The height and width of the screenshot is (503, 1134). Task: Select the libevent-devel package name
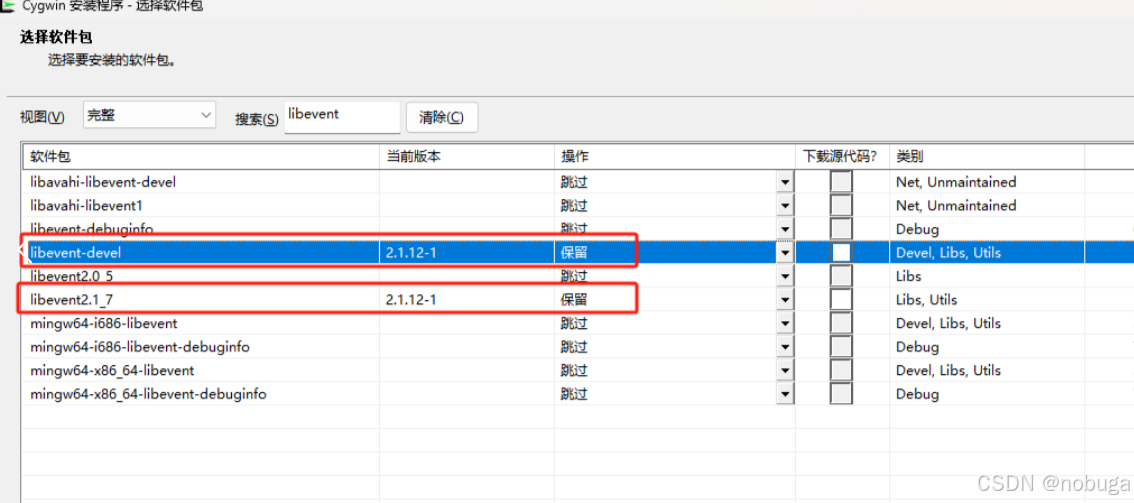tap(76, 253)
